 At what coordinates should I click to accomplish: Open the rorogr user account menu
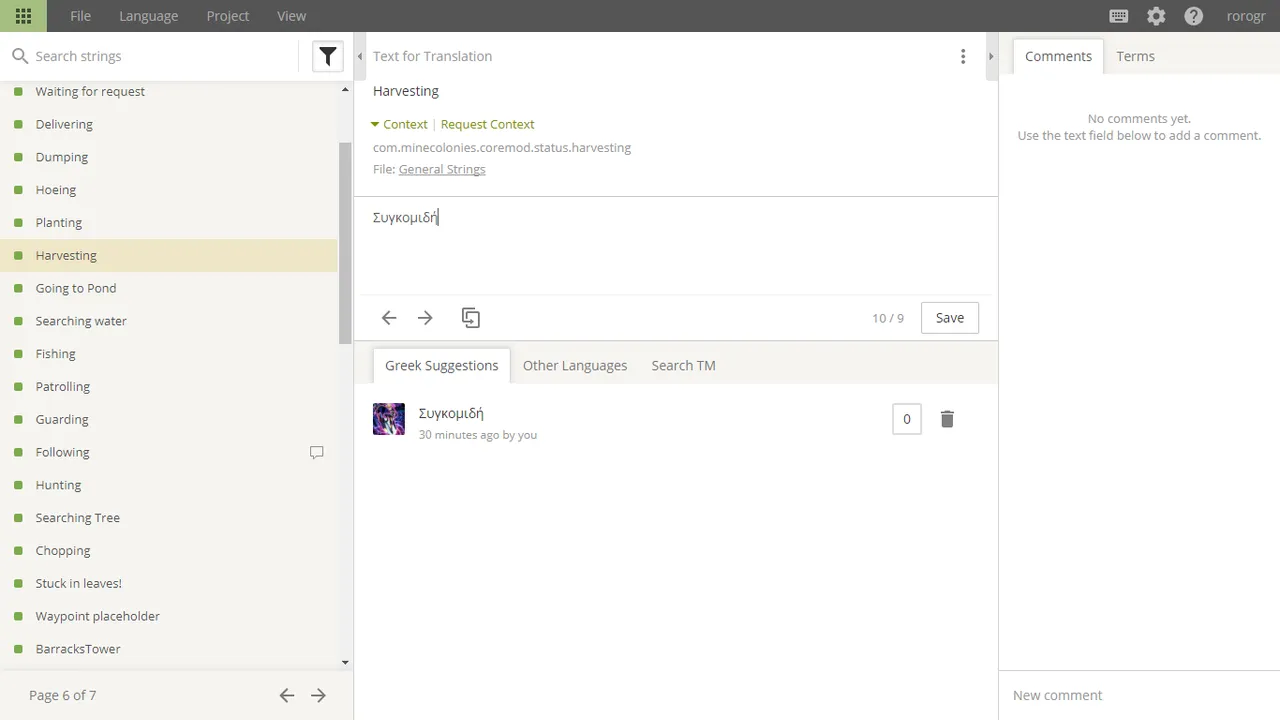1246,16
